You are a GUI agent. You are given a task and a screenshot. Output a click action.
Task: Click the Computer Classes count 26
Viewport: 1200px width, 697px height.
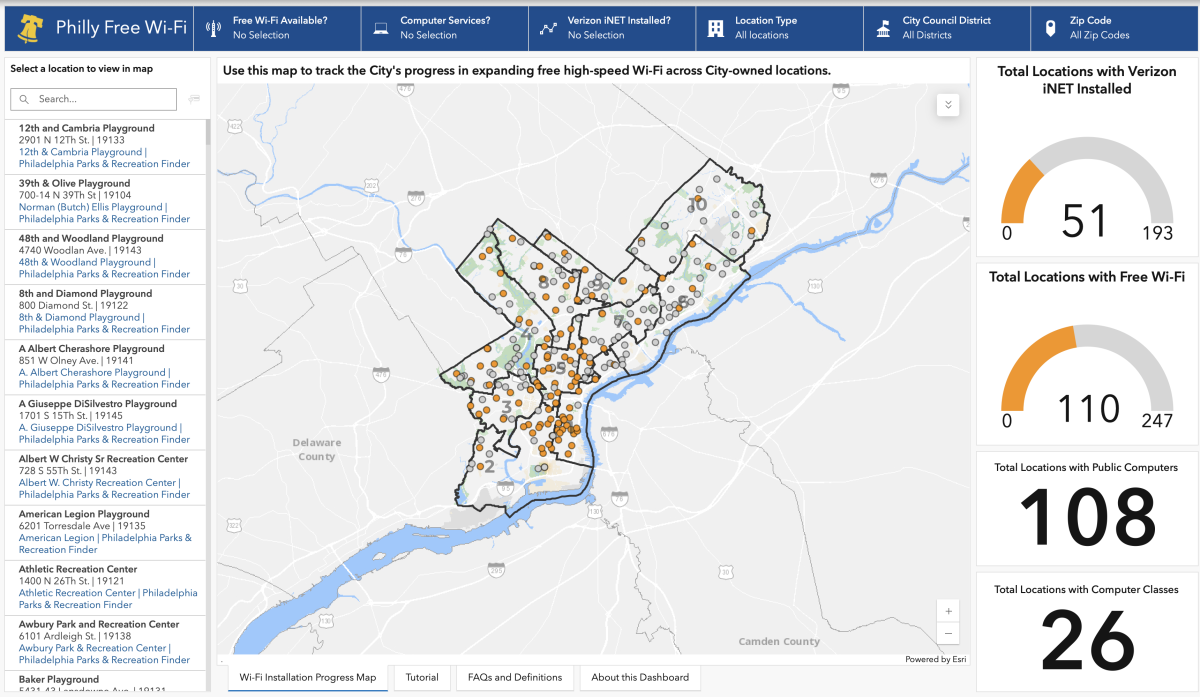click(x=1087, y=640)
